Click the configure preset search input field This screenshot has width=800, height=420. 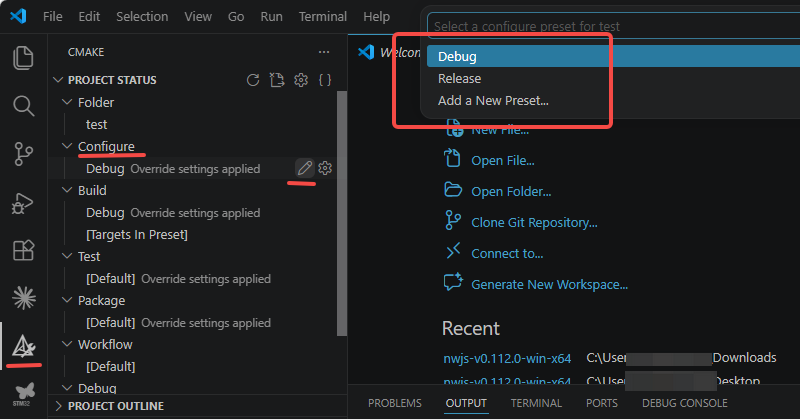click(613, 26)
